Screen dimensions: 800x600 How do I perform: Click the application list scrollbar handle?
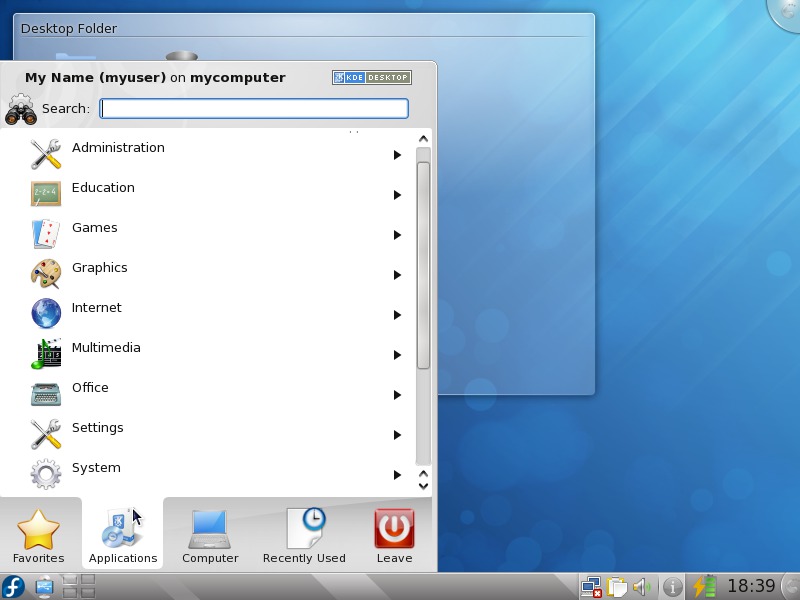pos(423,265)
